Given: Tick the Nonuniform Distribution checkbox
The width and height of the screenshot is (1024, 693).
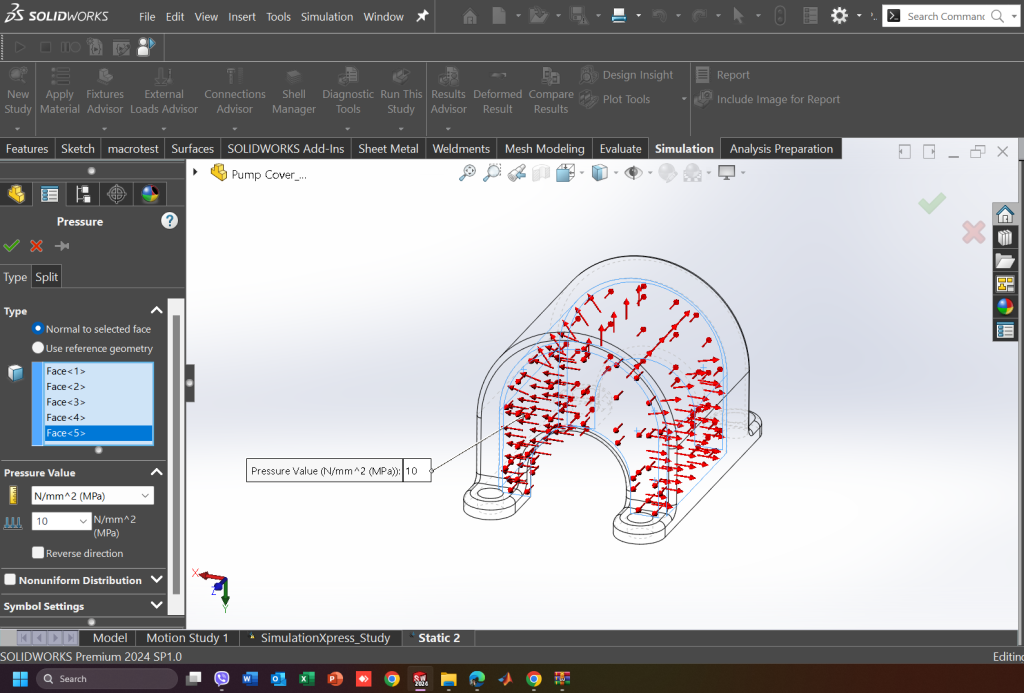Looking at the screenshot, I should (x=10, y=580).
